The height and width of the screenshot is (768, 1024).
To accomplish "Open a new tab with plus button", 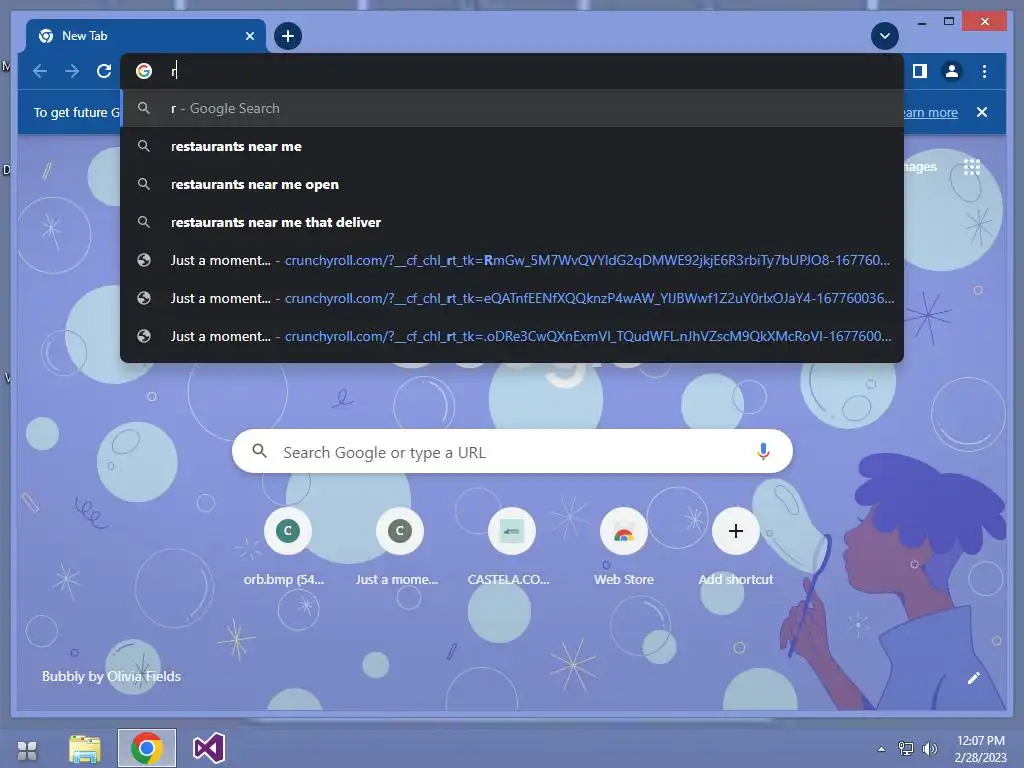I will [288, 36].
